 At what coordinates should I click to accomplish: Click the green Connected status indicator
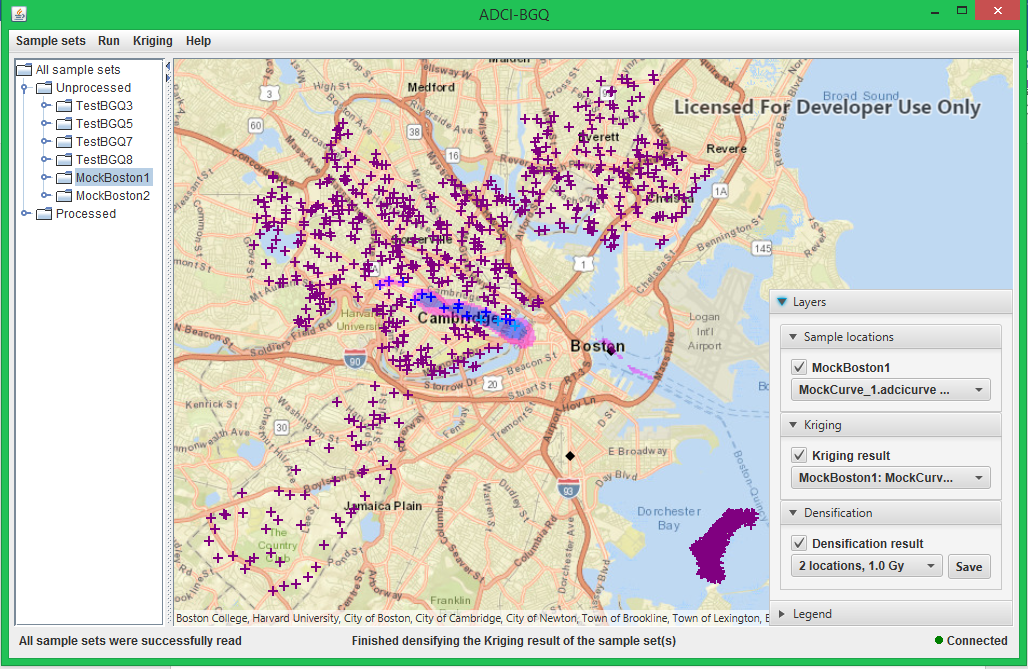[939, 640]
